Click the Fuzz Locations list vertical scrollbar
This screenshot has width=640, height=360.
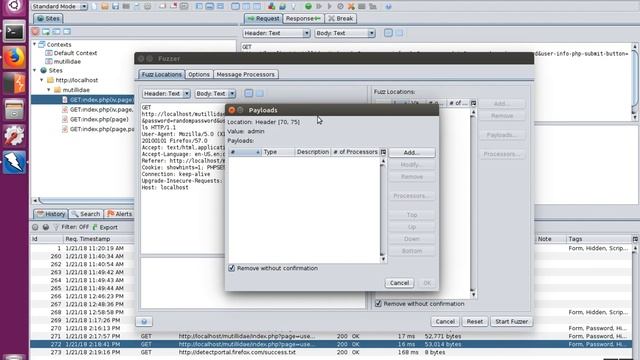click(473, 203)
